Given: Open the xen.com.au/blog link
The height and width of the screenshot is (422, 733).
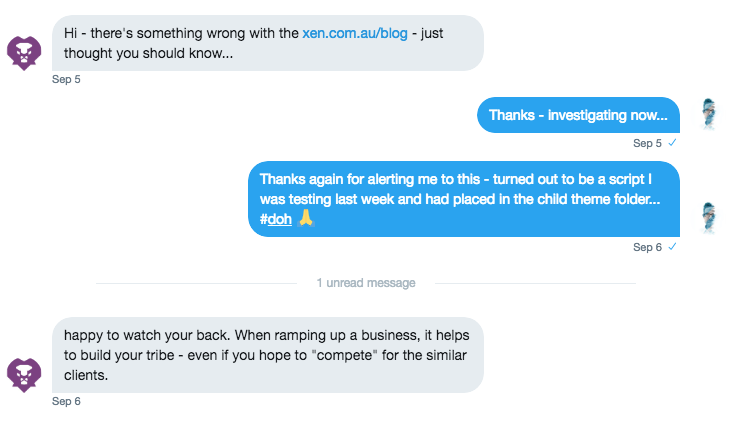Looking at the screenshot, I should coord(355,34).
